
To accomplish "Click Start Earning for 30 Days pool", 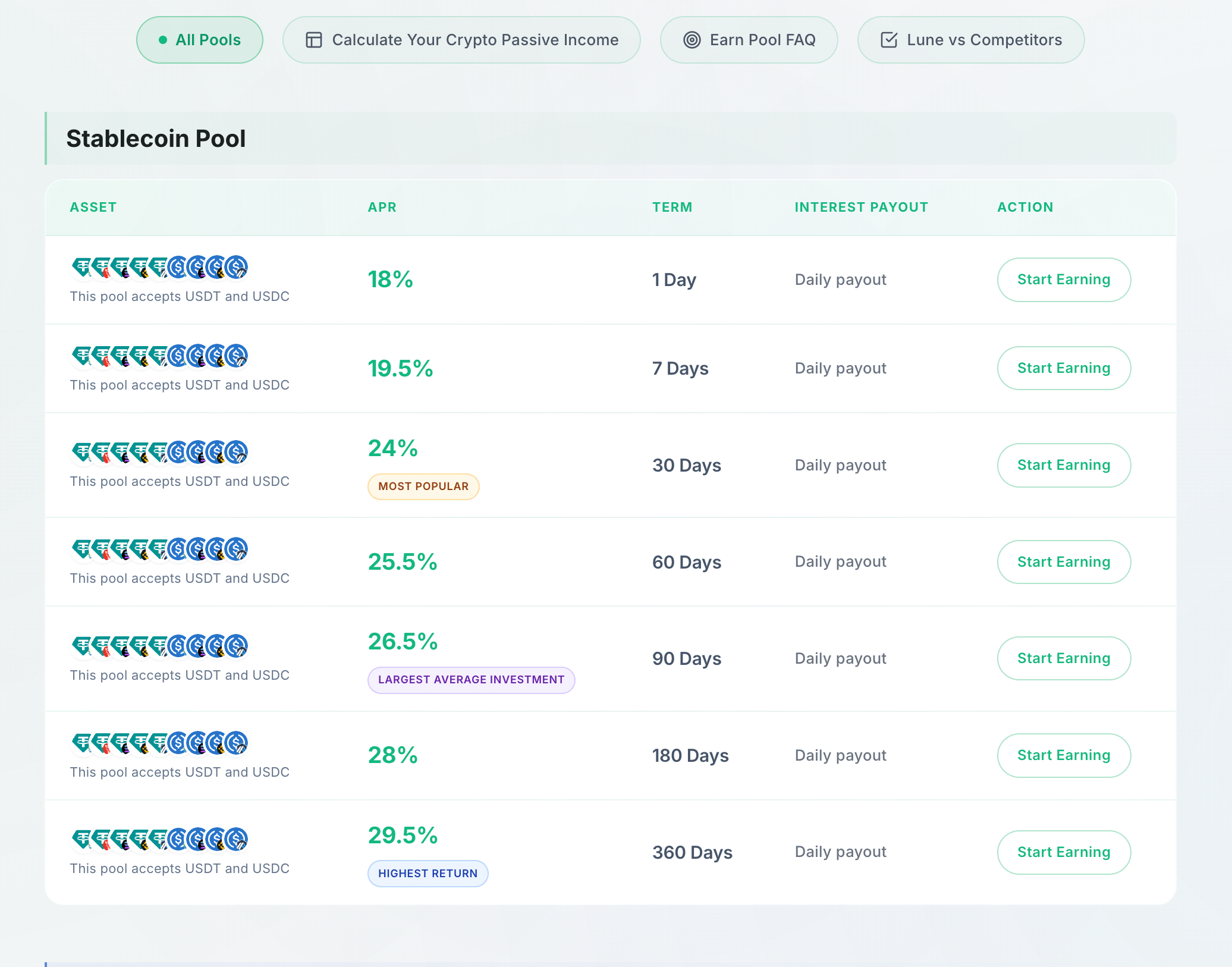I will point(1064,465).
